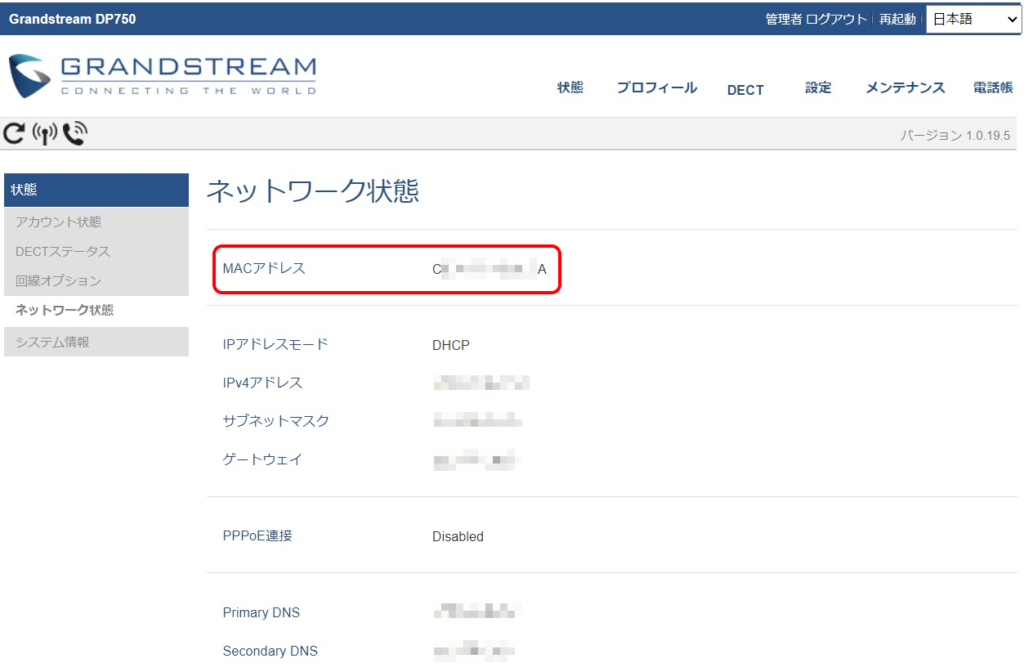1024x672 pixels.
Task: Click the Grandstream logo
Action: tap(163, 76)
